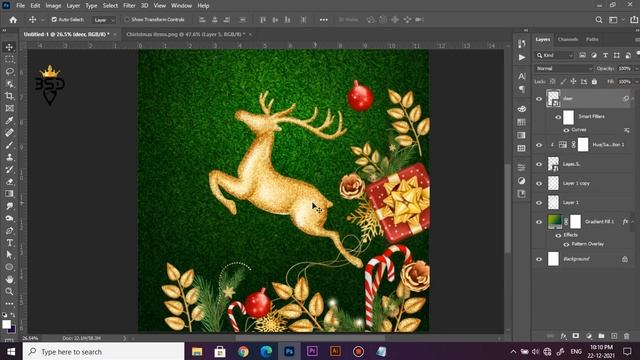
Task: Switch to the Christmas items.png document tab
Action: [x=185, y=34]
